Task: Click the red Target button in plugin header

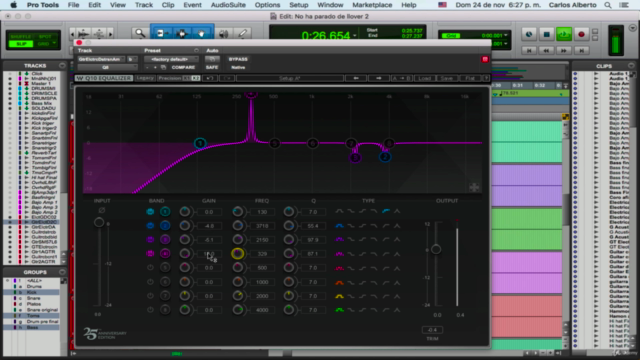Action: click(485, 60)
